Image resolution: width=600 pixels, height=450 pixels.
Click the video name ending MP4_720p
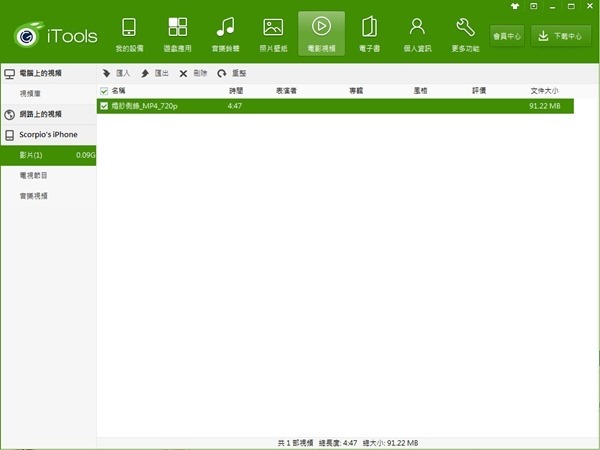point(144,106)
